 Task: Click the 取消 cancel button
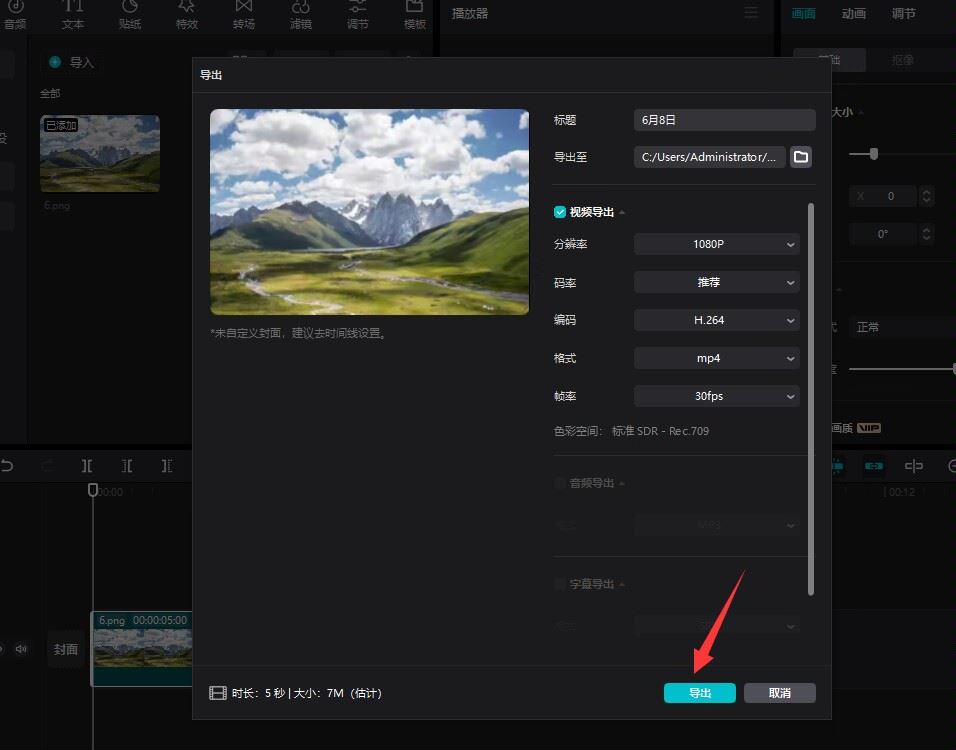(780, 693)
